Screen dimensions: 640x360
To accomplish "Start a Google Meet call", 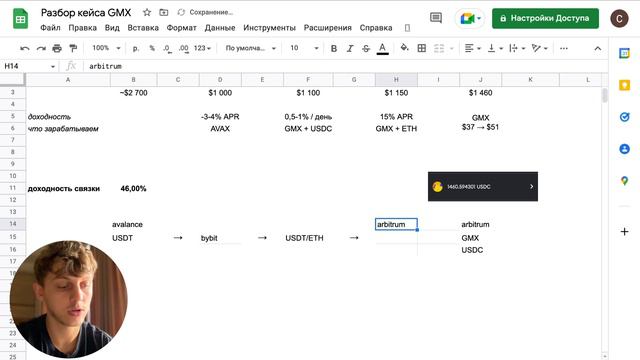I will (470, 18).
